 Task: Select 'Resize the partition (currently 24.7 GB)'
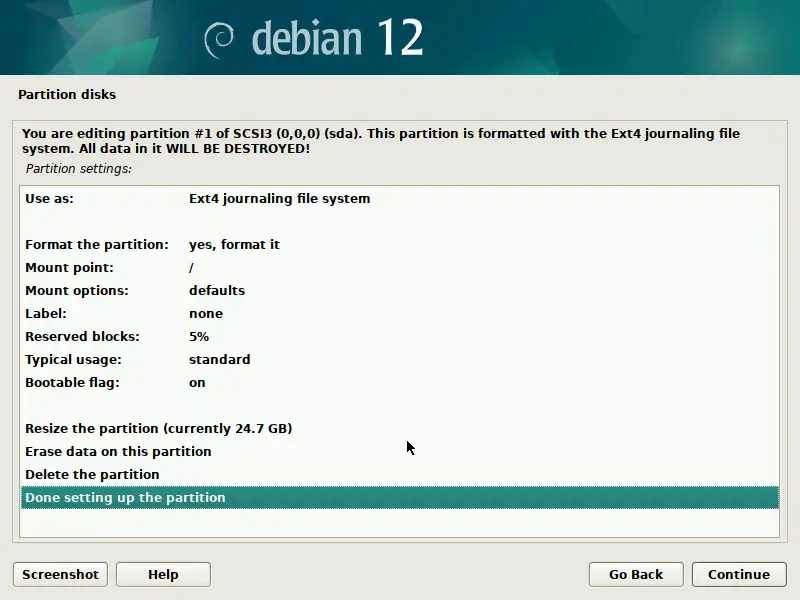399,428
